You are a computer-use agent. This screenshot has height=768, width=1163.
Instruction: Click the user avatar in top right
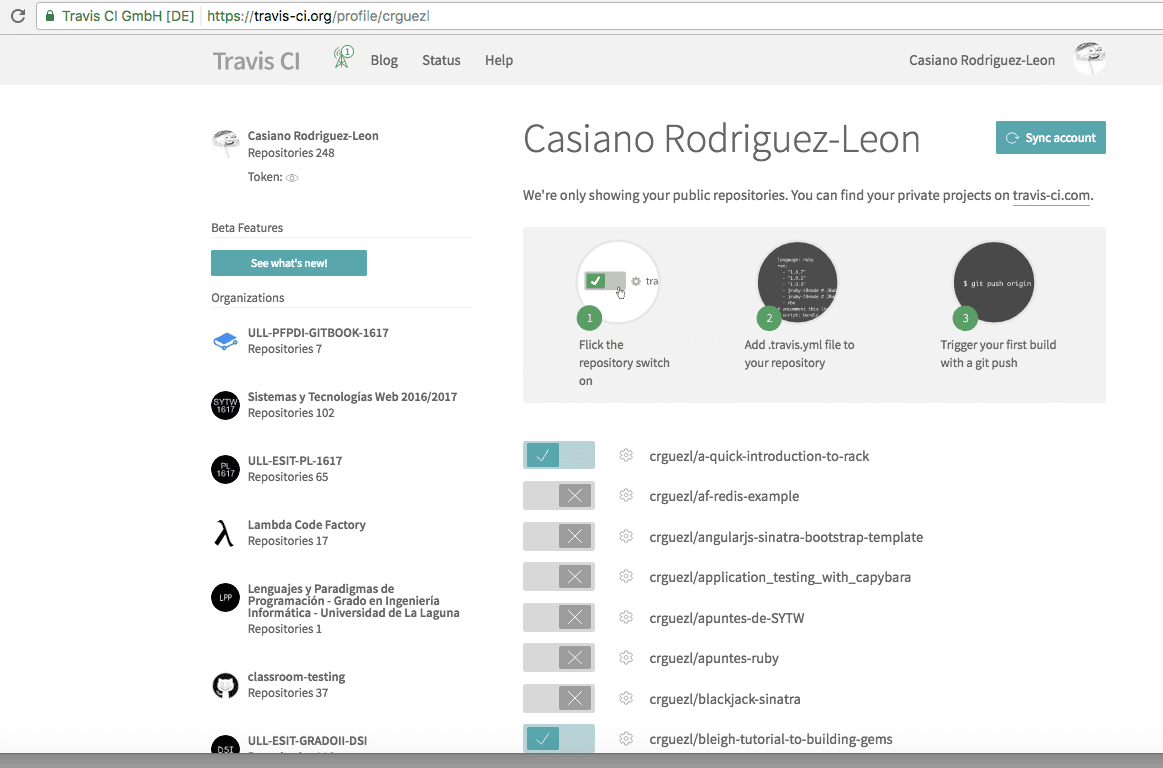pos(1089,59)
